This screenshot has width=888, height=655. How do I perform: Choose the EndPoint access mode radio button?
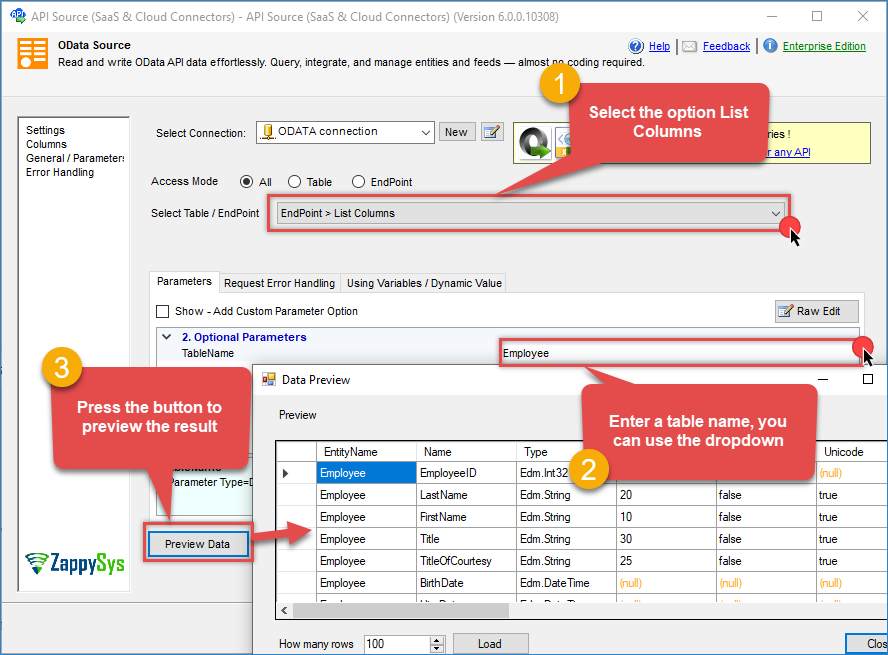tap(358, 182)
